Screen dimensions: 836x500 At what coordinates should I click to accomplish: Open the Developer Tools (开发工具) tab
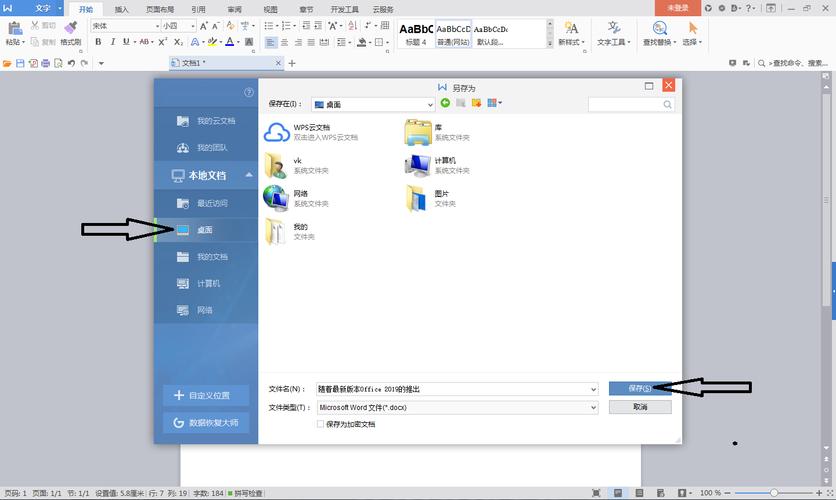pyautogui.click(x=344, y=10)
